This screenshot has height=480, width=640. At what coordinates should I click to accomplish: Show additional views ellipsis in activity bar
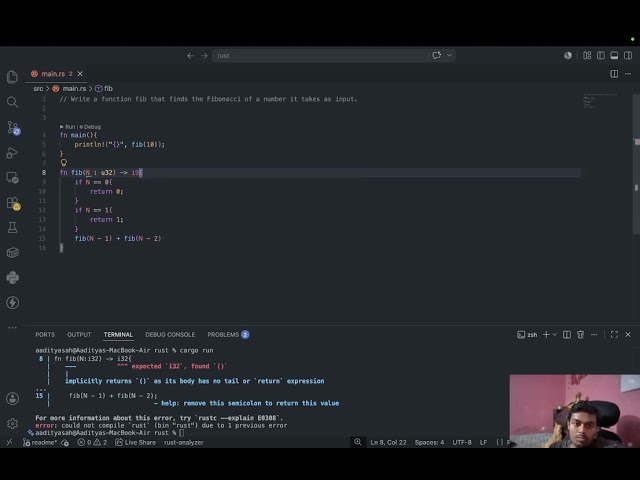click(12, 327)
